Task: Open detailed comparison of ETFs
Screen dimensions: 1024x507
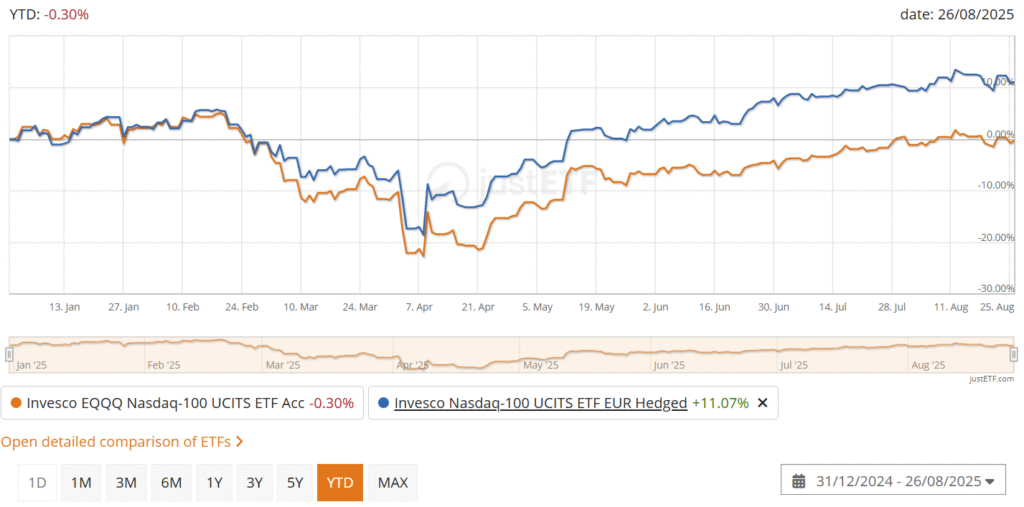Action: pyautogui.click(x=122, y=442)
